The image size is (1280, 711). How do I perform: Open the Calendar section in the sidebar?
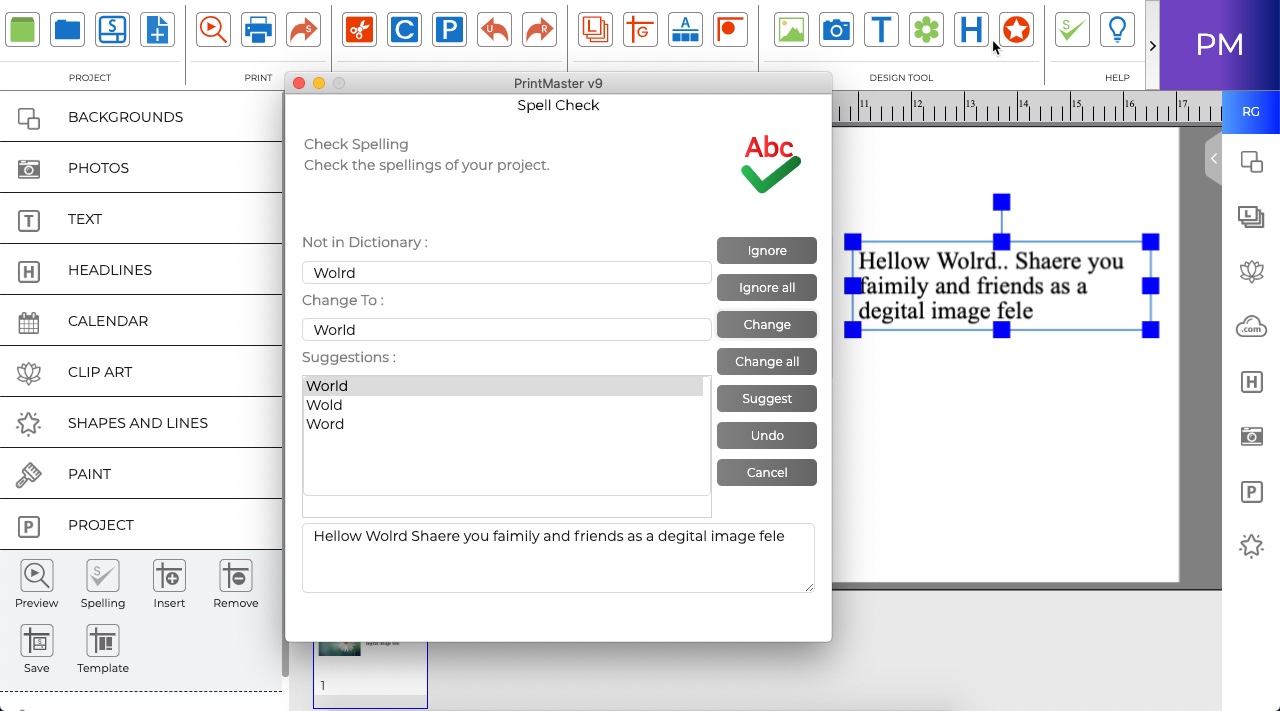click(x=107, y=320)
